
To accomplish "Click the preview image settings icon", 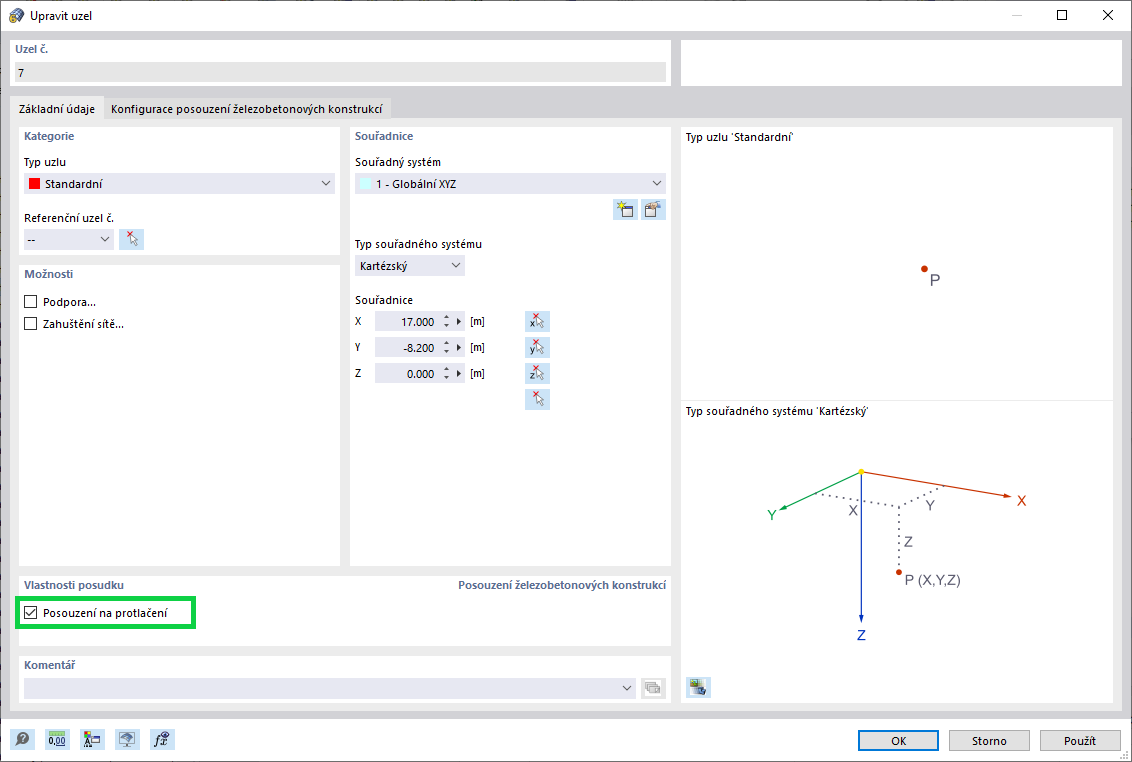I will (x=698, y=687).
